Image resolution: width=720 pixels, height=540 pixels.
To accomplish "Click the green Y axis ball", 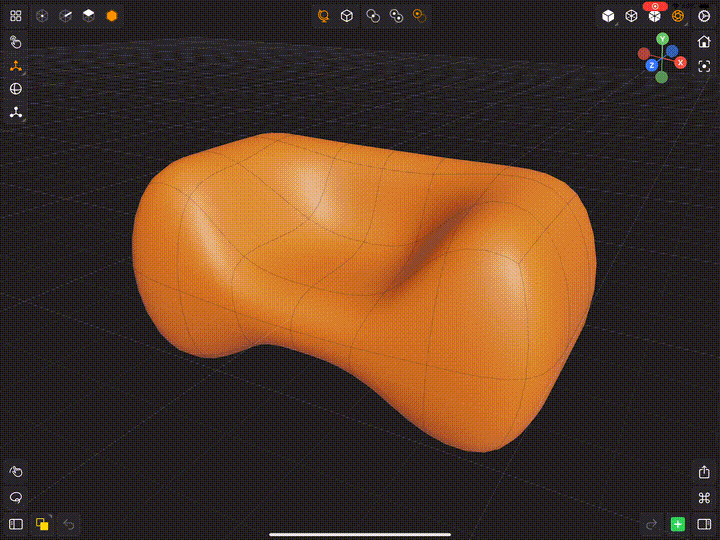I will point(662,39).
